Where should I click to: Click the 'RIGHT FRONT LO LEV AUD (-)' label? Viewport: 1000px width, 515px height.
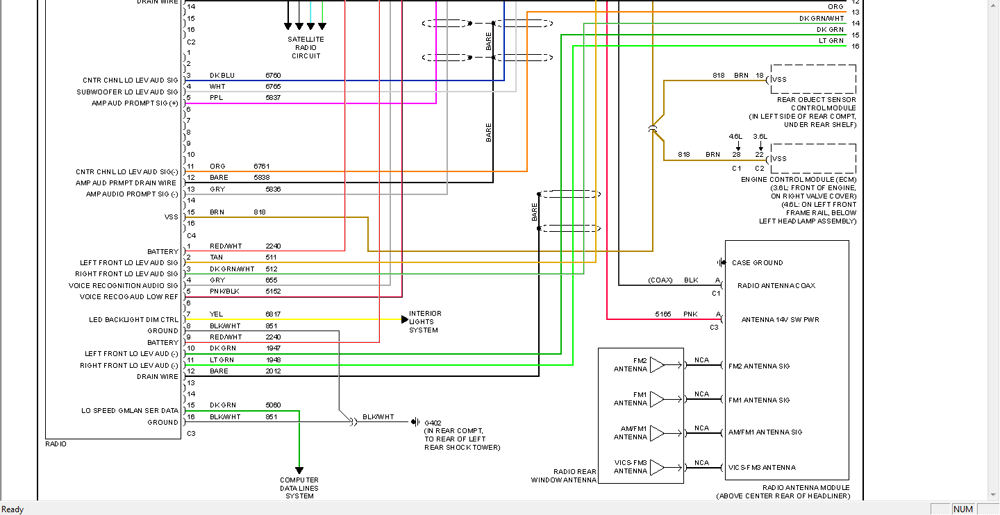[129, 366]
